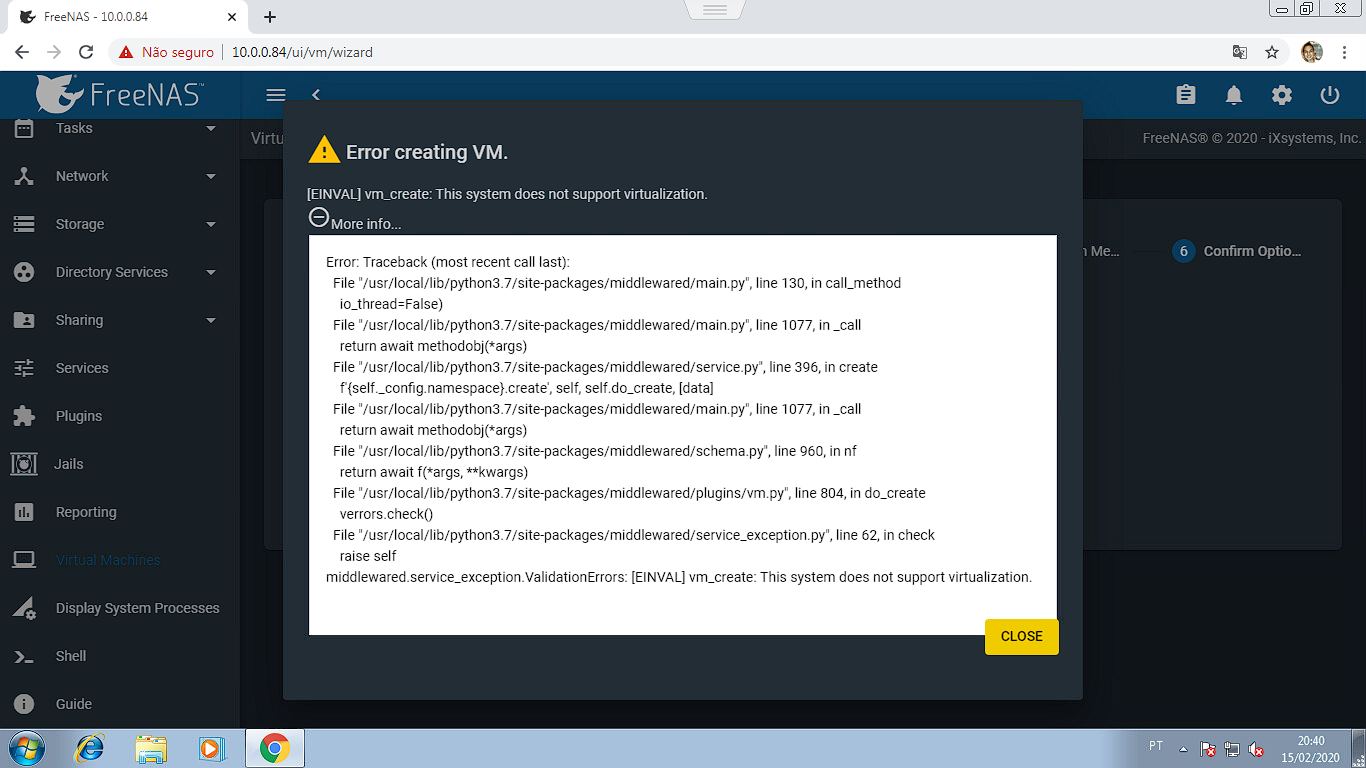
Task: Click the browser forward arrow
Action: (54, 52)
